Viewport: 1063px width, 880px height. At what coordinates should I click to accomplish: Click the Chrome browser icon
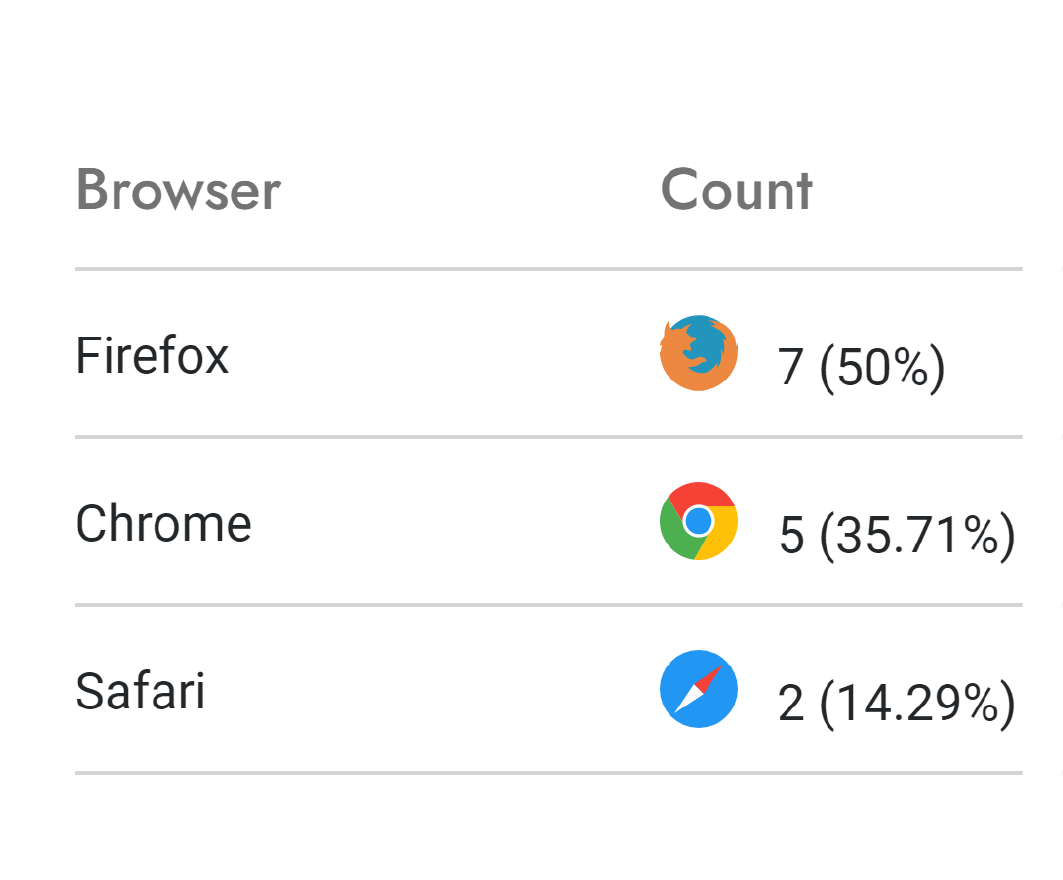699,520
